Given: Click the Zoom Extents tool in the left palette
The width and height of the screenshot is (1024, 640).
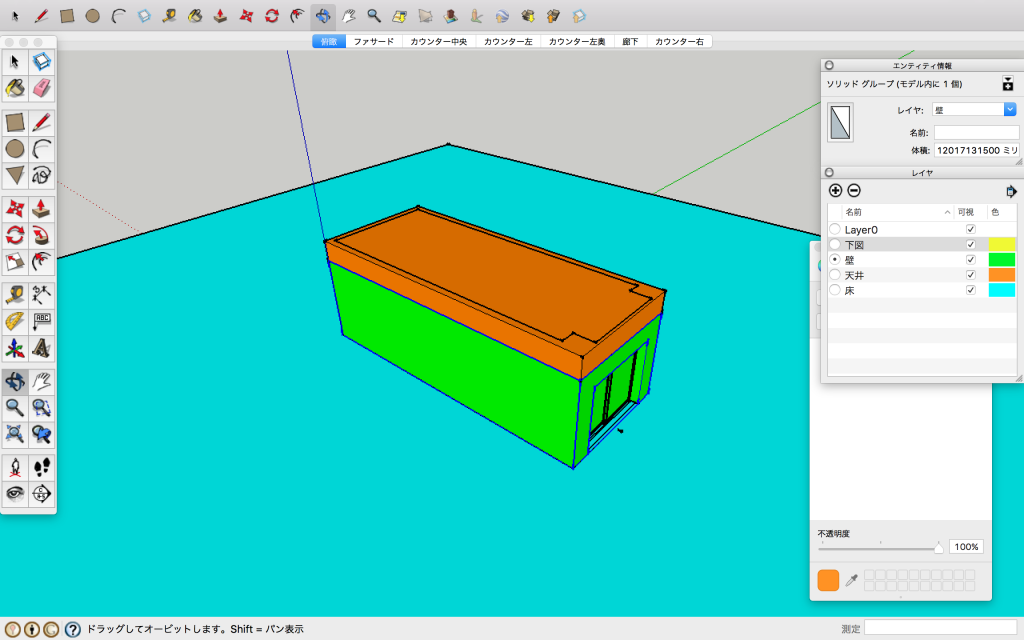Looking at the screenshot, I should pos(15,433).
